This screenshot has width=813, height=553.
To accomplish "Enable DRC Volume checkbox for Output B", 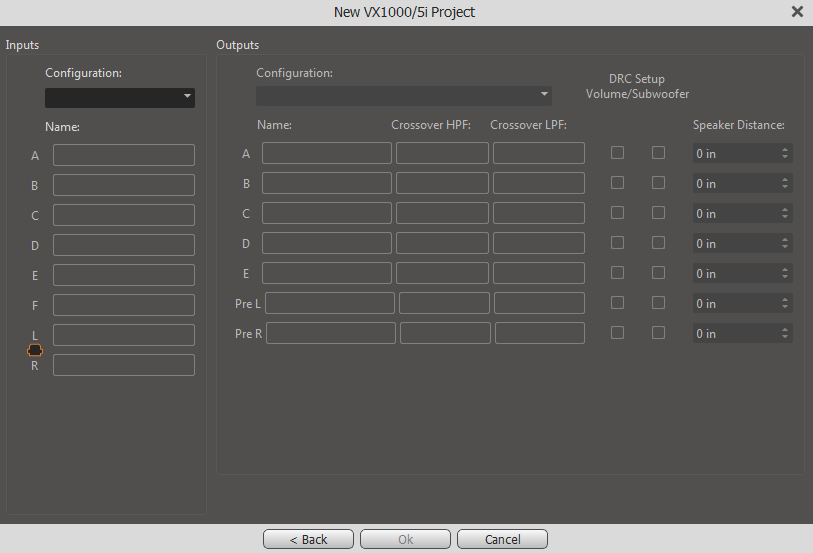I will (x=617, y=183).
